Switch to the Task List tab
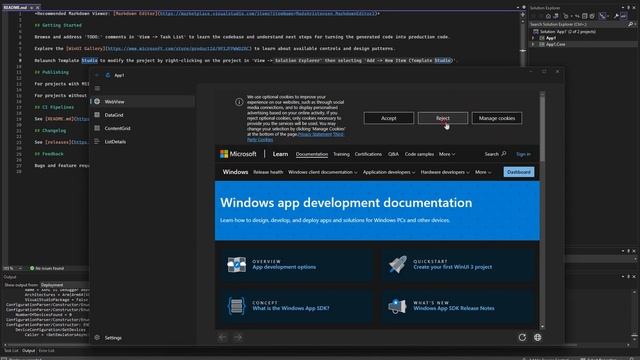 [x=11, y=351]
